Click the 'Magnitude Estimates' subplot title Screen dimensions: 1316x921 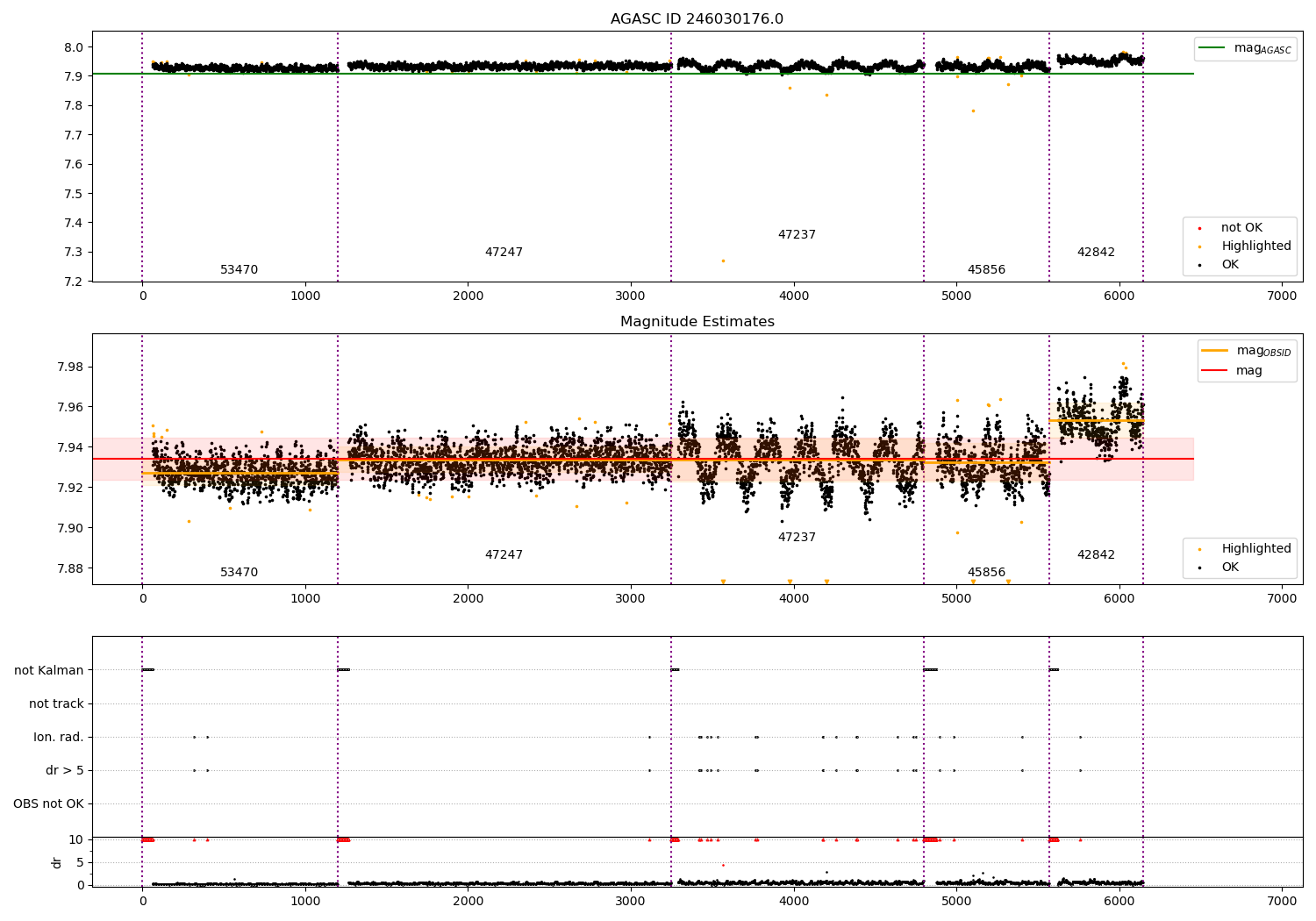pos(697,322)
